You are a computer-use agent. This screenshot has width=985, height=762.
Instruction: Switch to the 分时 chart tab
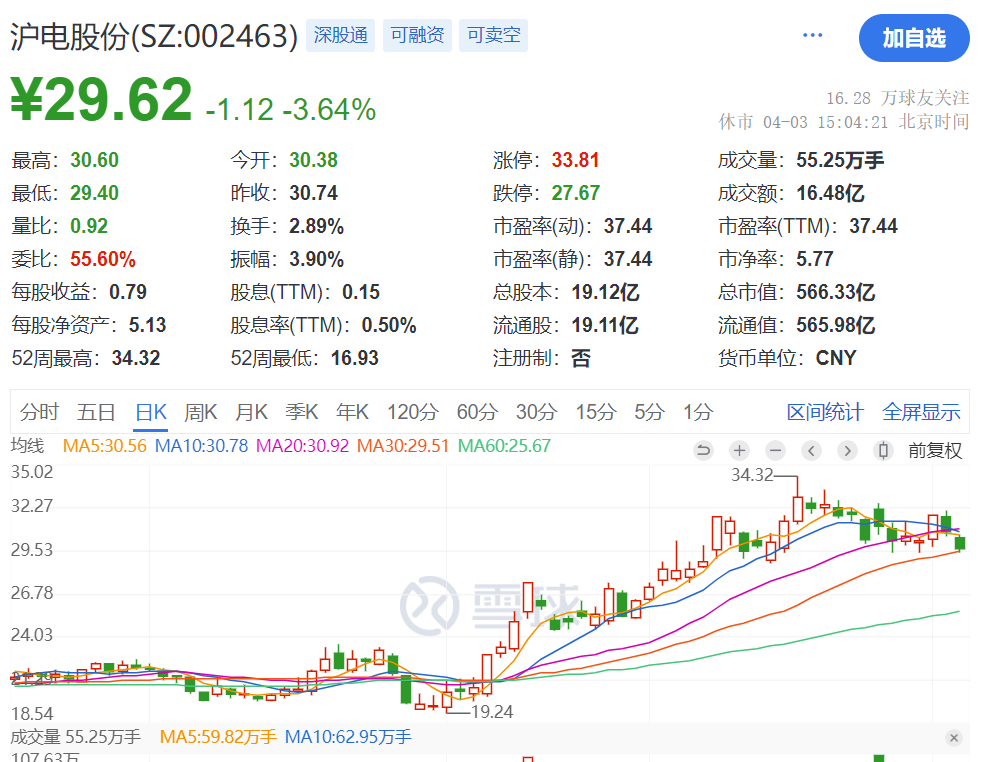tap(39, 412)
